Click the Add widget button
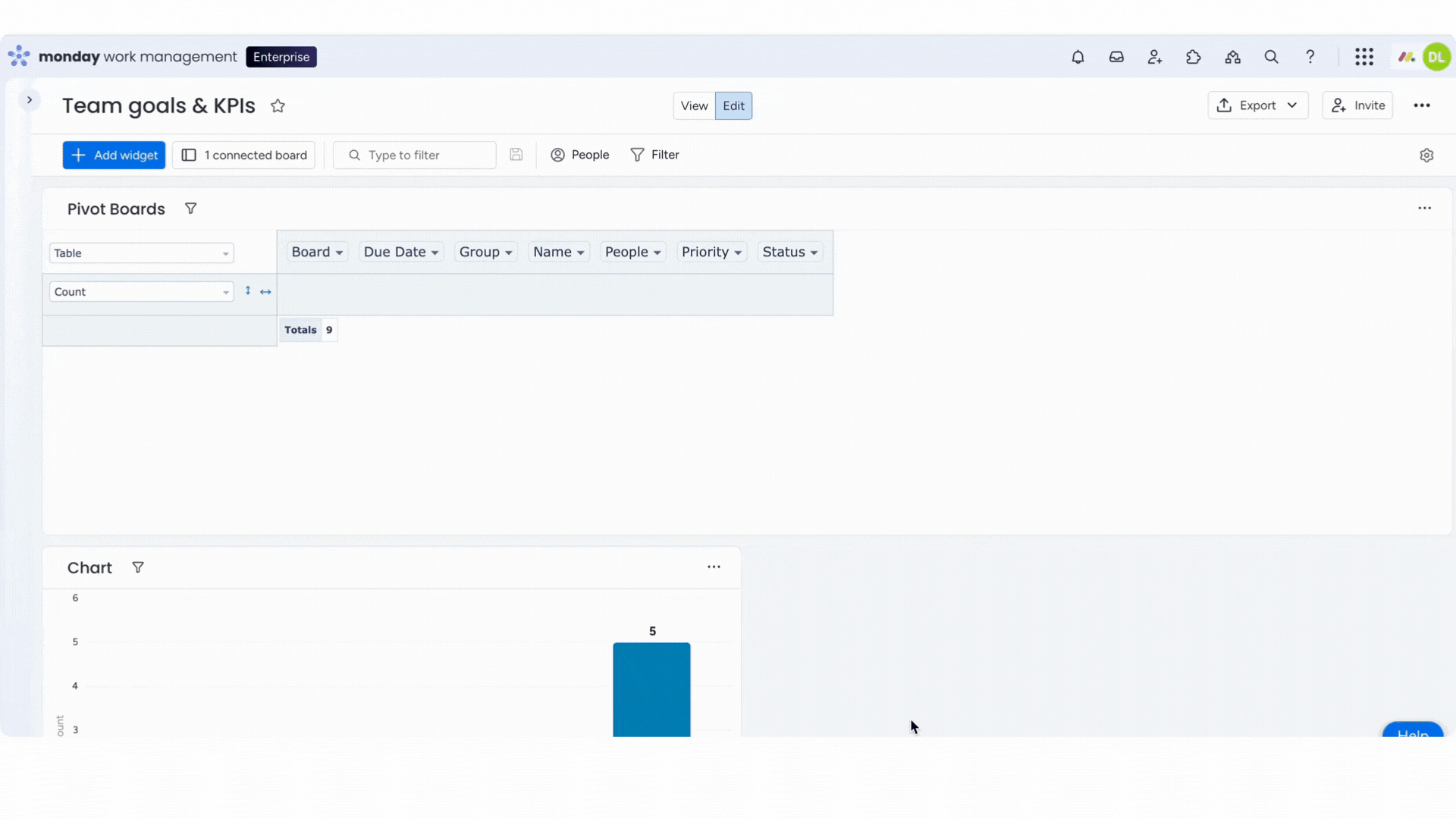The width and height of the screenshot is (1456, 819). (x=114, y=155)
